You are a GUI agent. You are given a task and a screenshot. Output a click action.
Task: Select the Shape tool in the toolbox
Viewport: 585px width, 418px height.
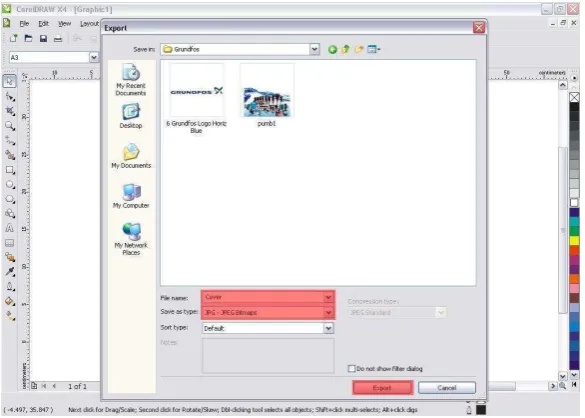tap(10, 97)
